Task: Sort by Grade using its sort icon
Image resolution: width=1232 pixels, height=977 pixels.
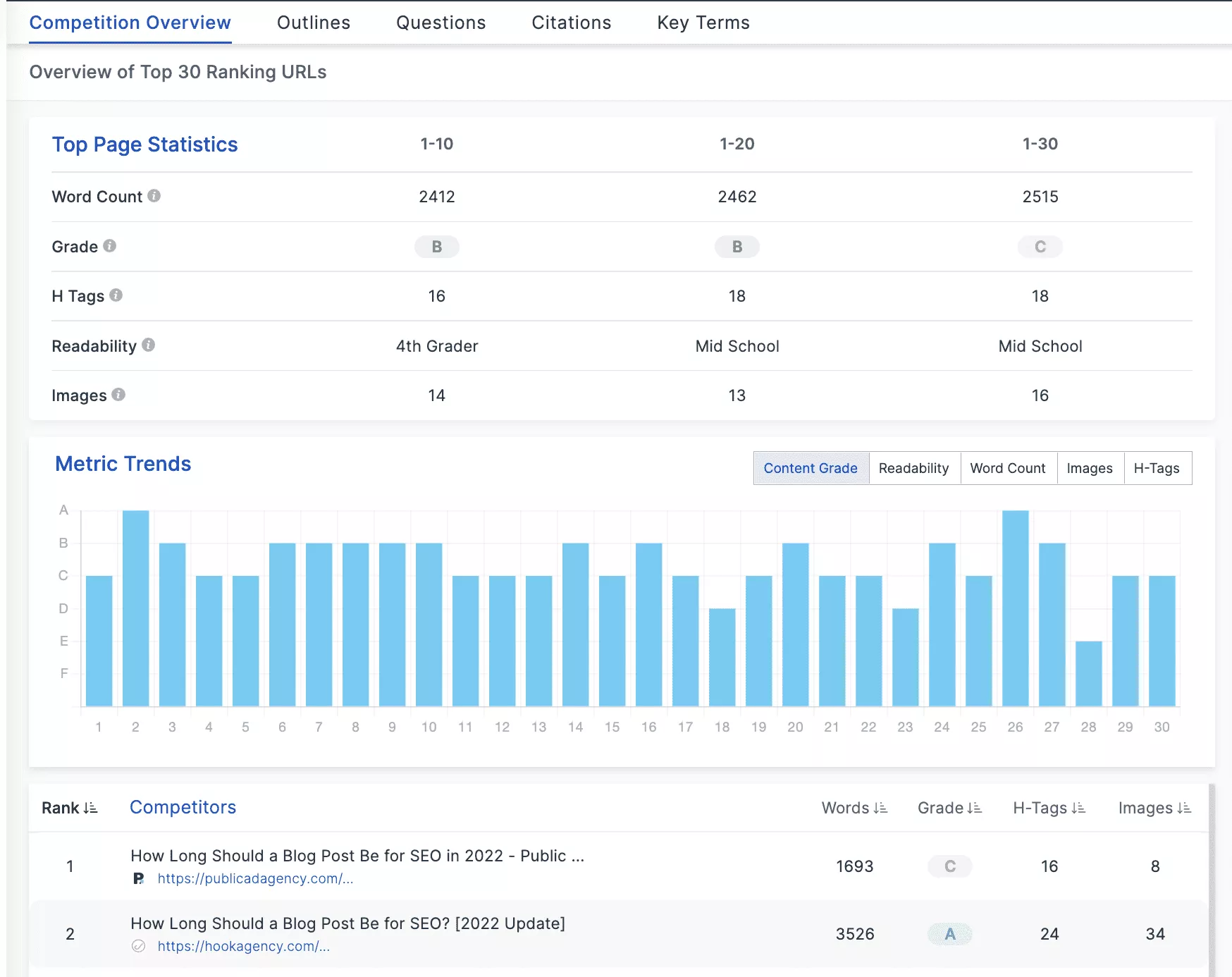Action: coord(975,808)
